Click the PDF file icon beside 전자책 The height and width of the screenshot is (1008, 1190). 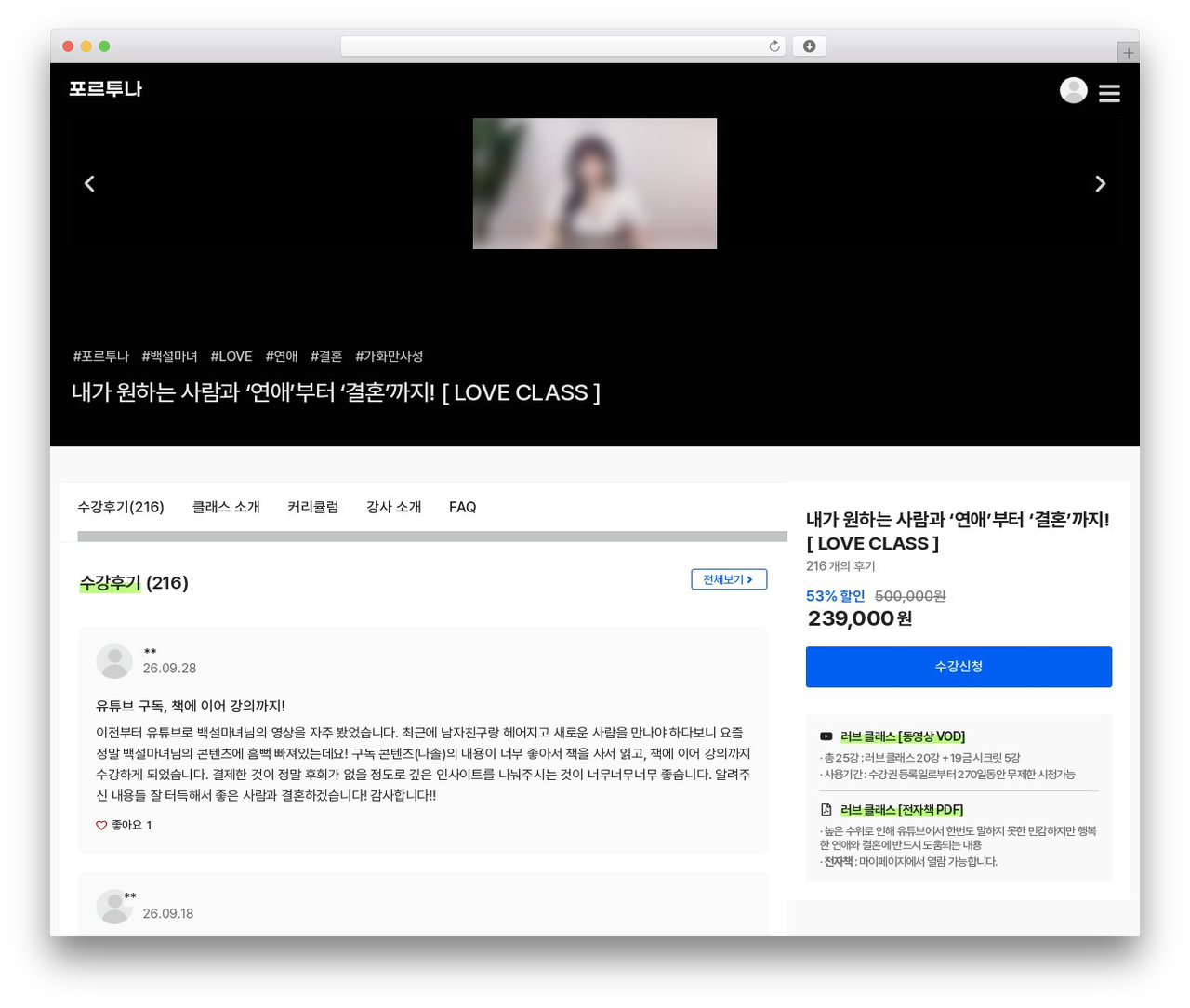pyautogui.click(x=826, y=810)
